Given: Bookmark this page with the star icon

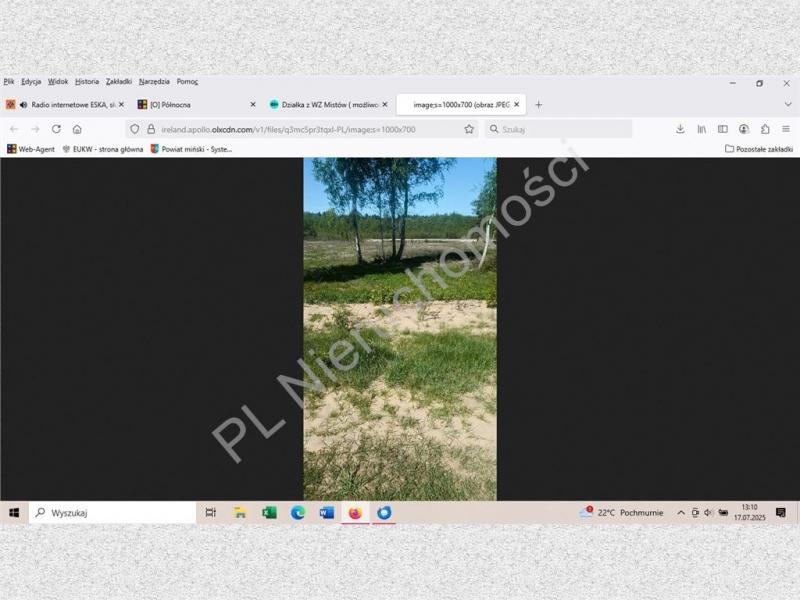Looking at the screenshot, I should (469, 129).
